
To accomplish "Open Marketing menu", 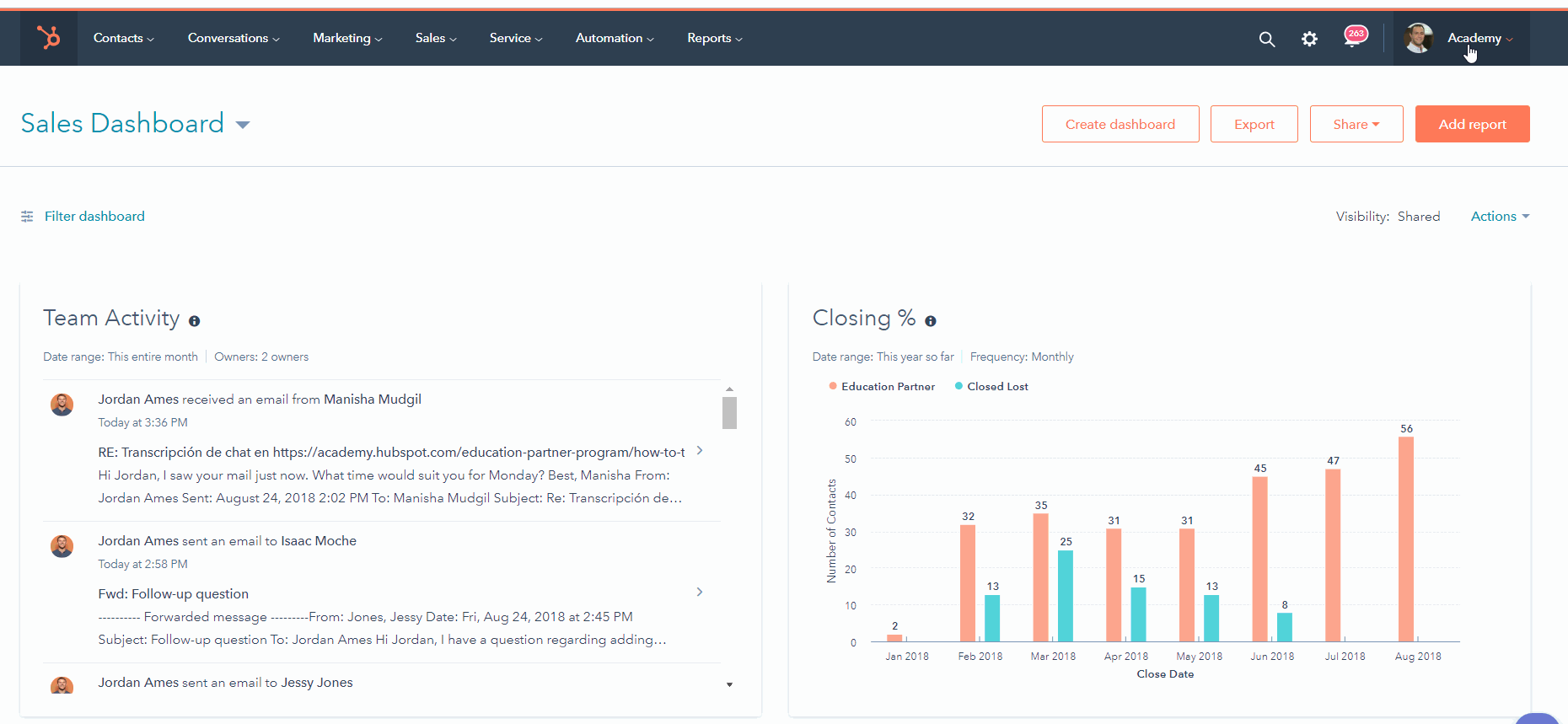I will pos(347,38).
